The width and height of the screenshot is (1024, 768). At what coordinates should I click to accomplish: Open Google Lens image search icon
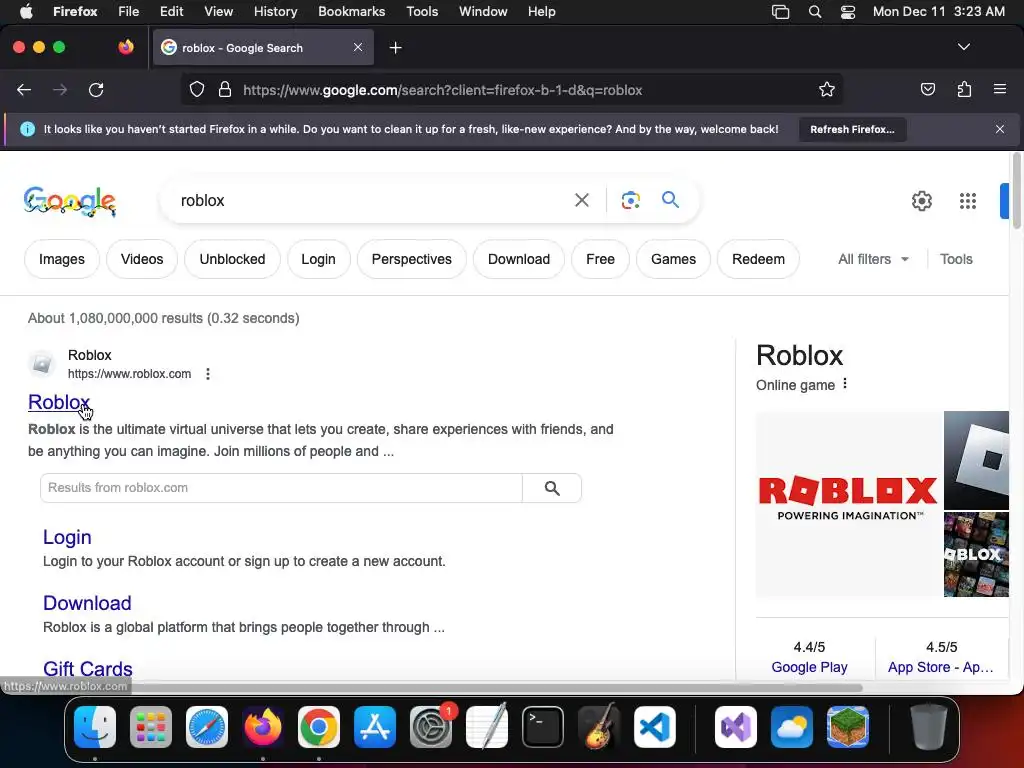tap(630, 200)
